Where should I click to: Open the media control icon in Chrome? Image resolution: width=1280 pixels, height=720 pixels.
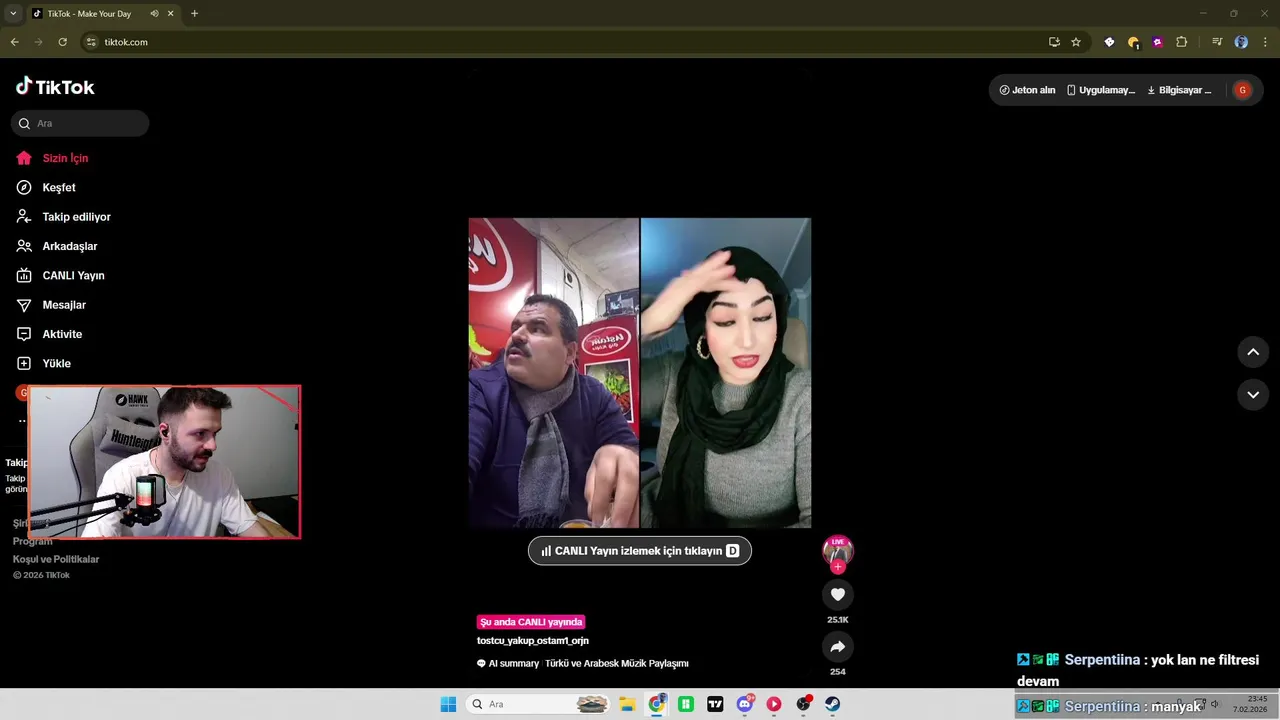[1217, 42]
